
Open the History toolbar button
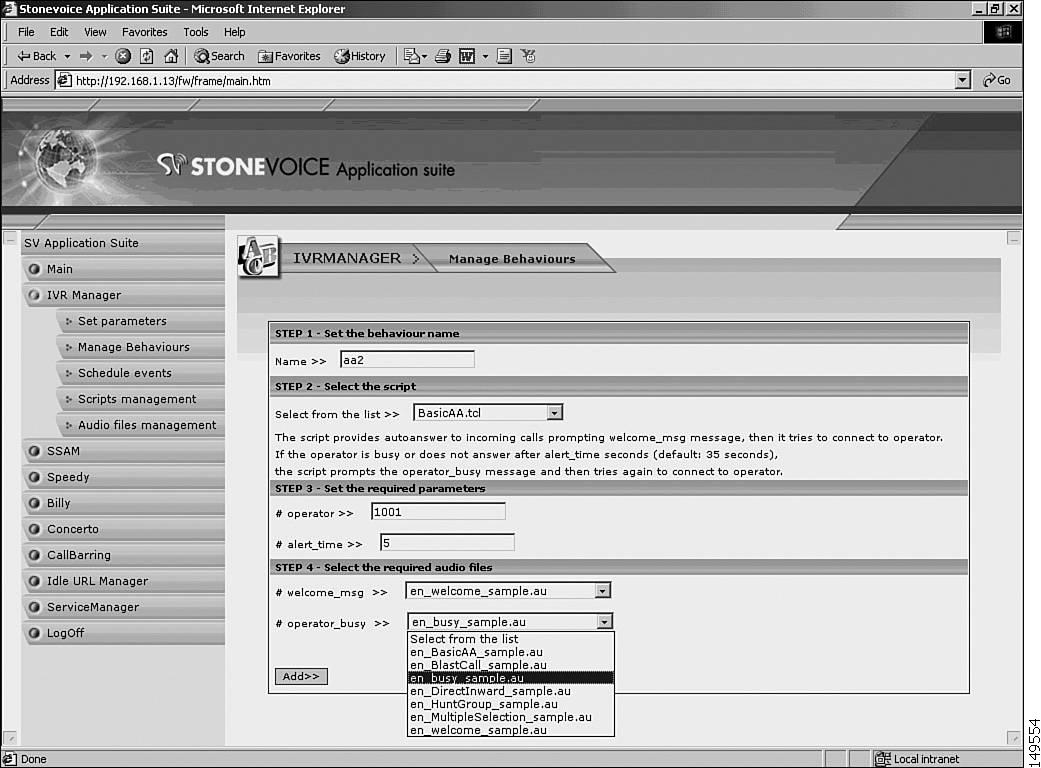coord(360,56)
